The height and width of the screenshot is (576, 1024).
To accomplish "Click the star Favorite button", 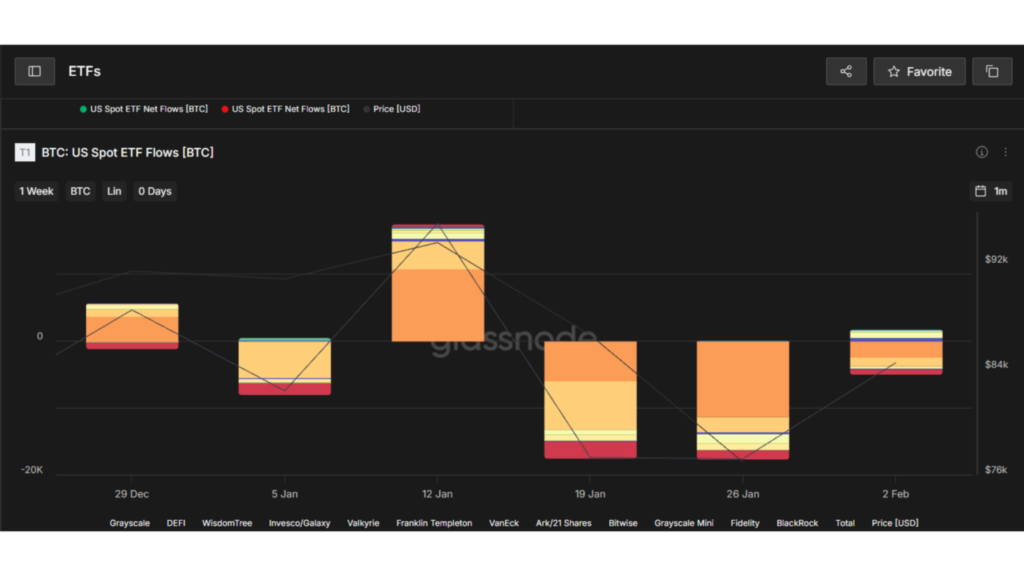I will 919,71.
